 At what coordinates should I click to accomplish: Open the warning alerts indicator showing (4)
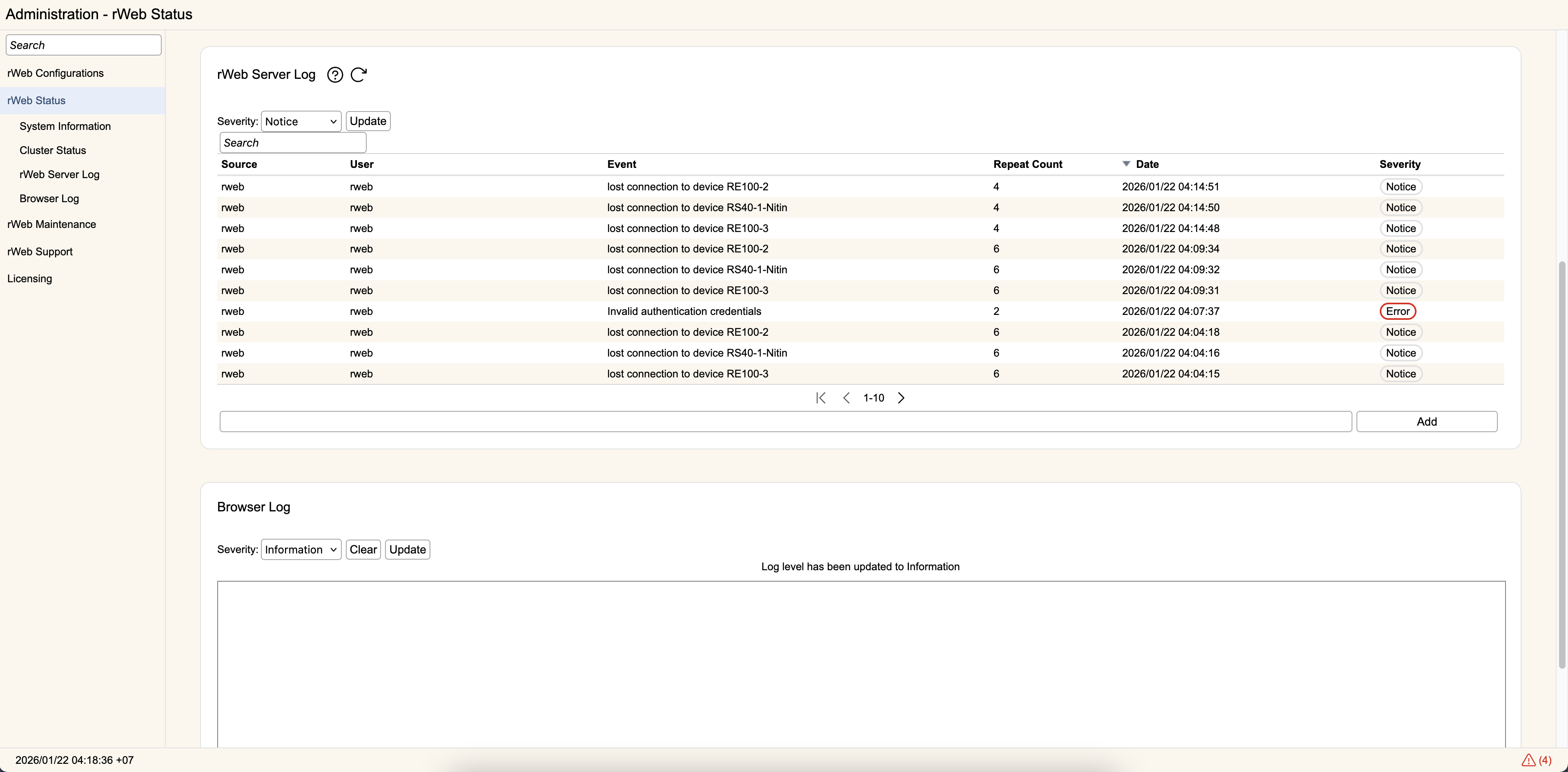pos(1536,760)
